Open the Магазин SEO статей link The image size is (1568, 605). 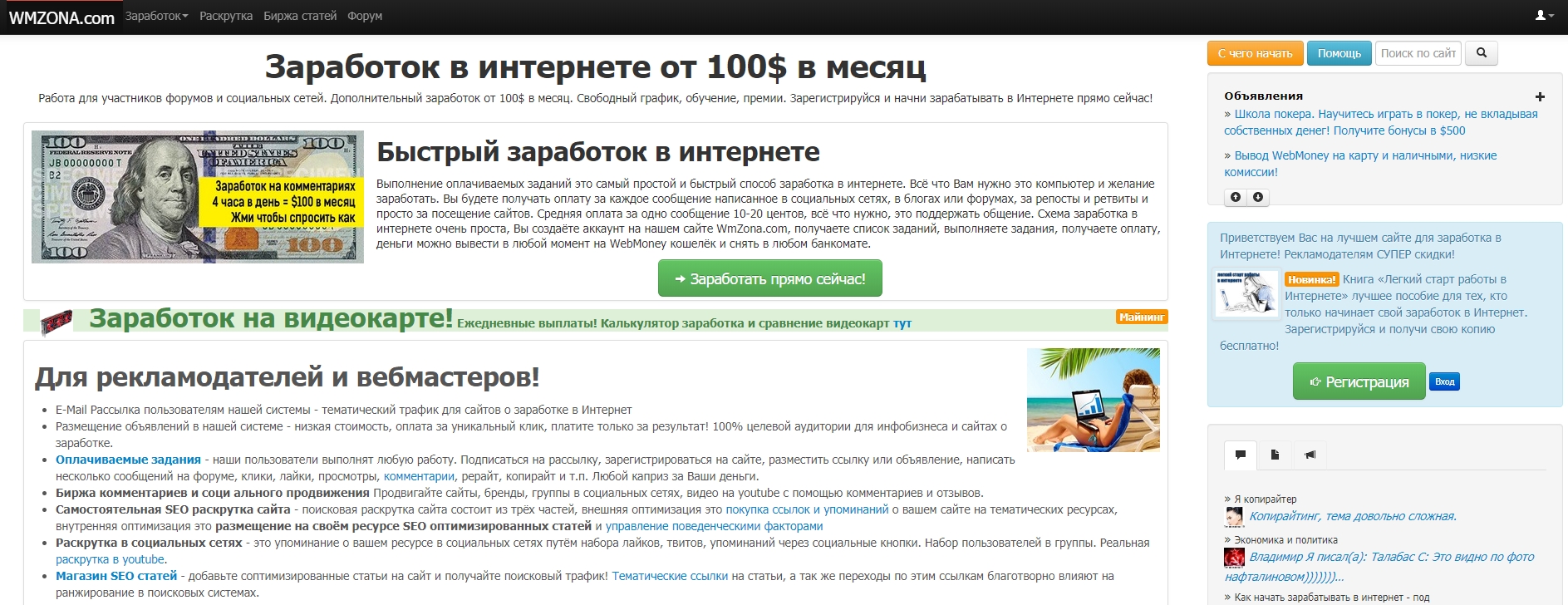[116, 576]
